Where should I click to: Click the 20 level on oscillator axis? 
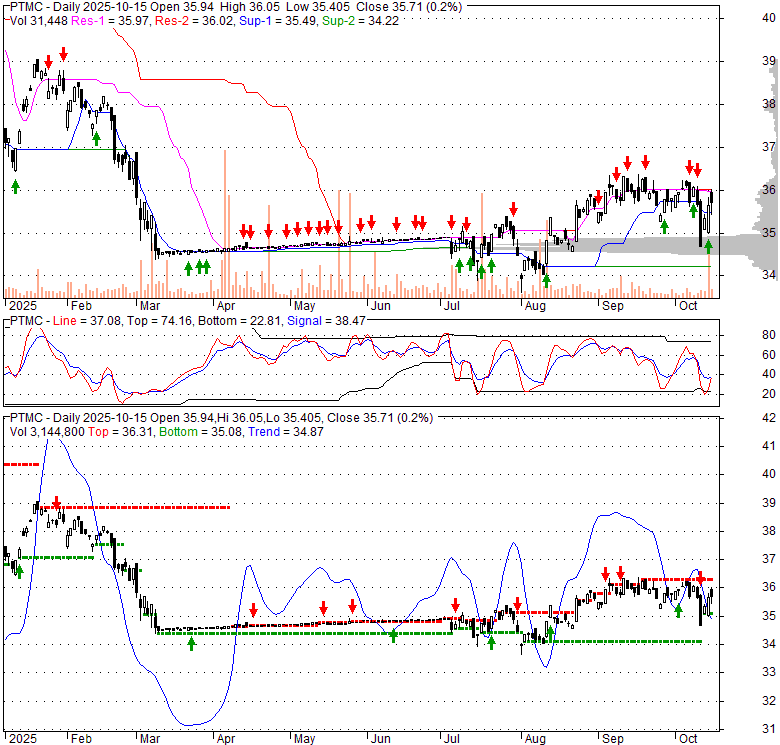click(769, 394)
